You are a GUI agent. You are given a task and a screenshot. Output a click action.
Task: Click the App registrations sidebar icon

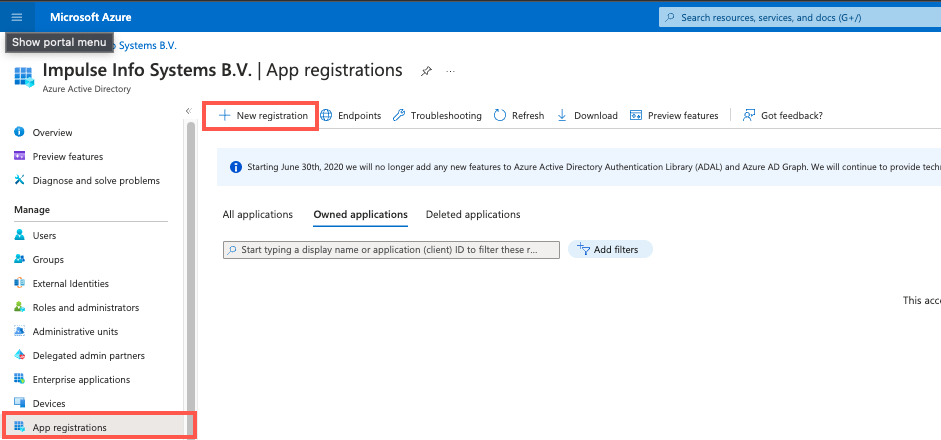(19, 427)
